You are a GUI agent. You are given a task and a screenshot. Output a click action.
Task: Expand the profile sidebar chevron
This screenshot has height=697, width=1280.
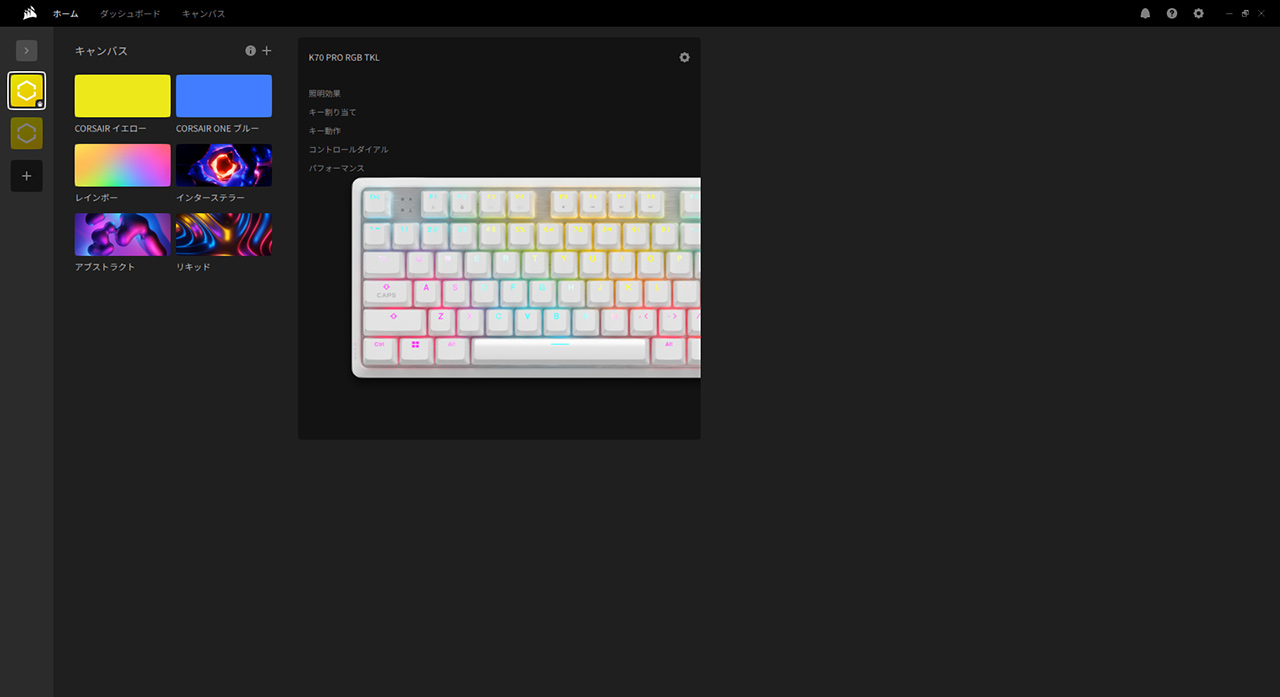[27, 50]
